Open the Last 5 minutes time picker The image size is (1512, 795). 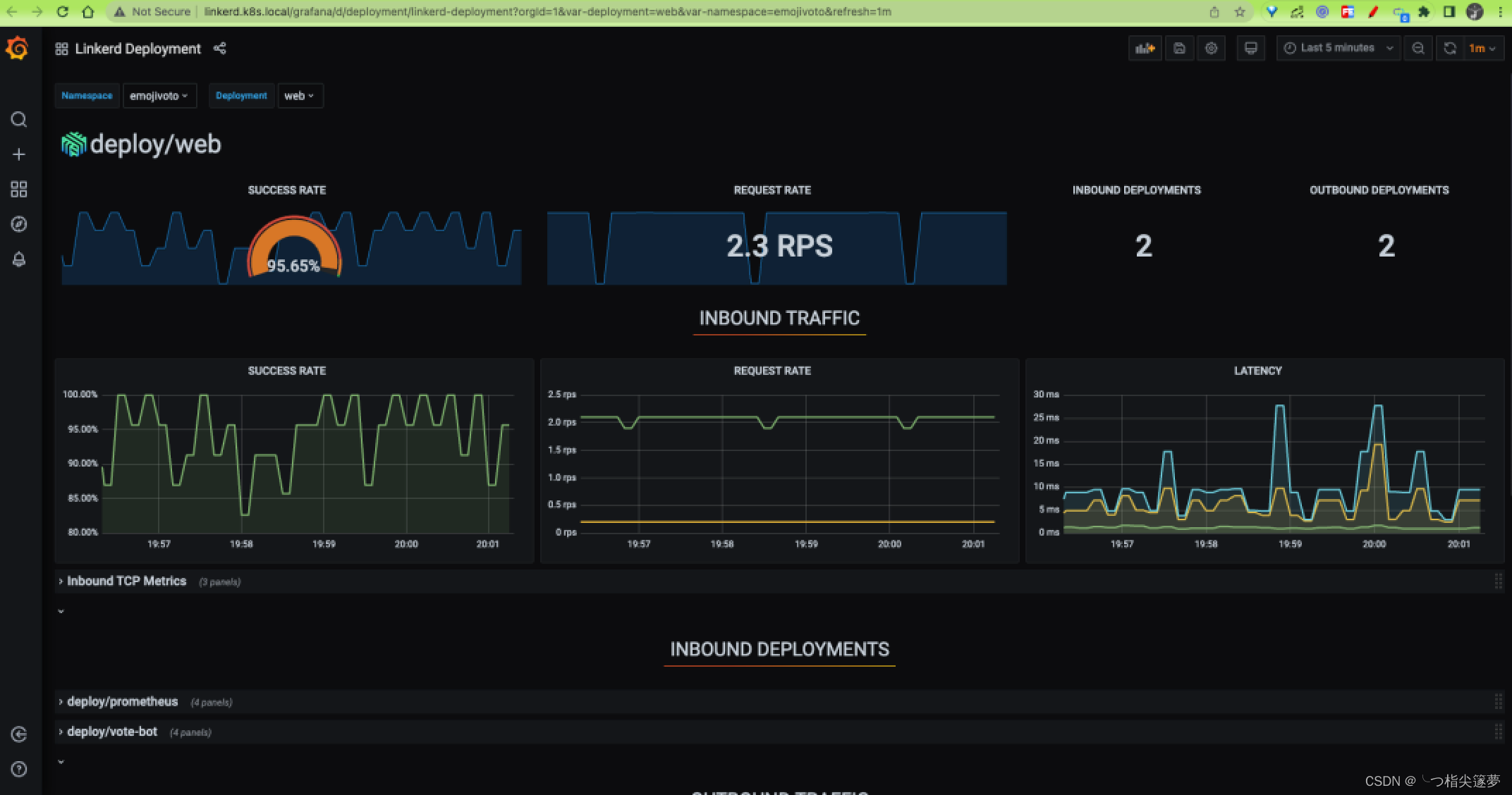point(1337,49)
